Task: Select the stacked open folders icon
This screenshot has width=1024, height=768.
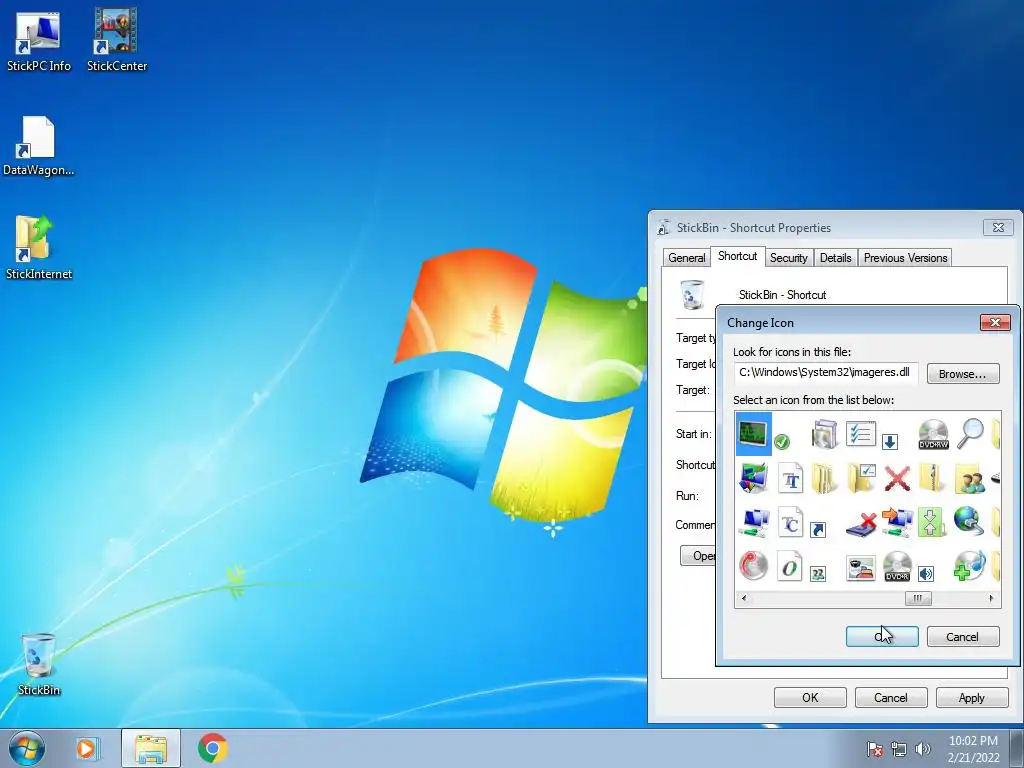Action: pyautogui.click(x=824, y=478)
